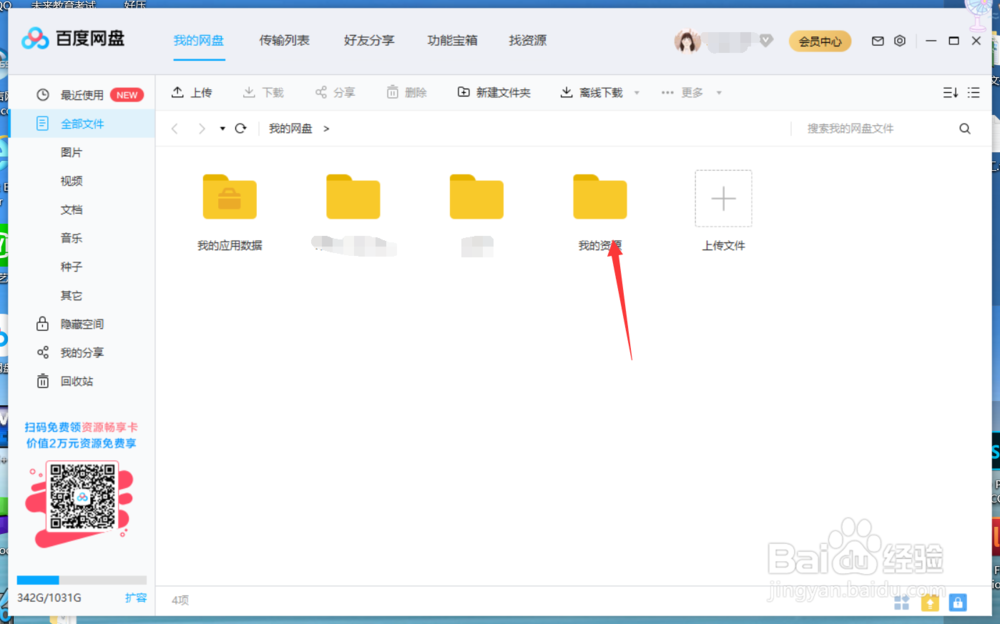1000x624 pixels.
Task: Click the search magnifier icon
Action: pyautogui.click(x=963, y=128)
